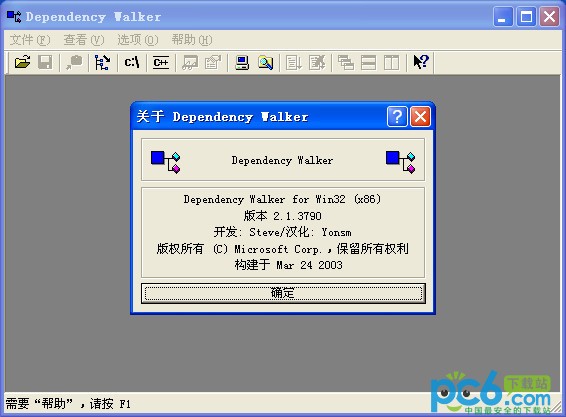Open the 选项(O) menu

tap(138, 40)
